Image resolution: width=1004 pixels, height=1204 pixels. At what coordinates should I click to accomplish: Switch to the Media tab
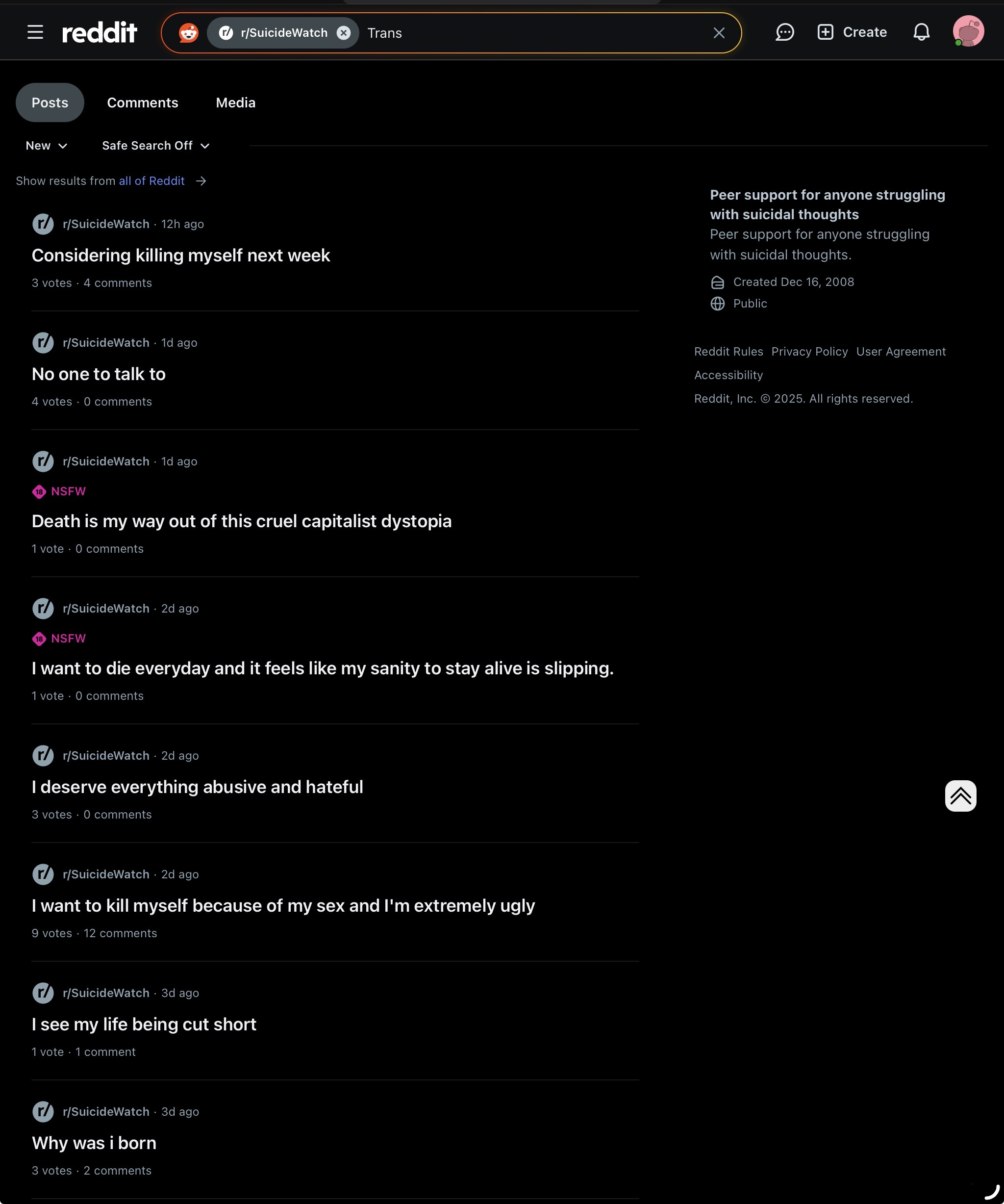pyautogui.click(x=235, y=102)
